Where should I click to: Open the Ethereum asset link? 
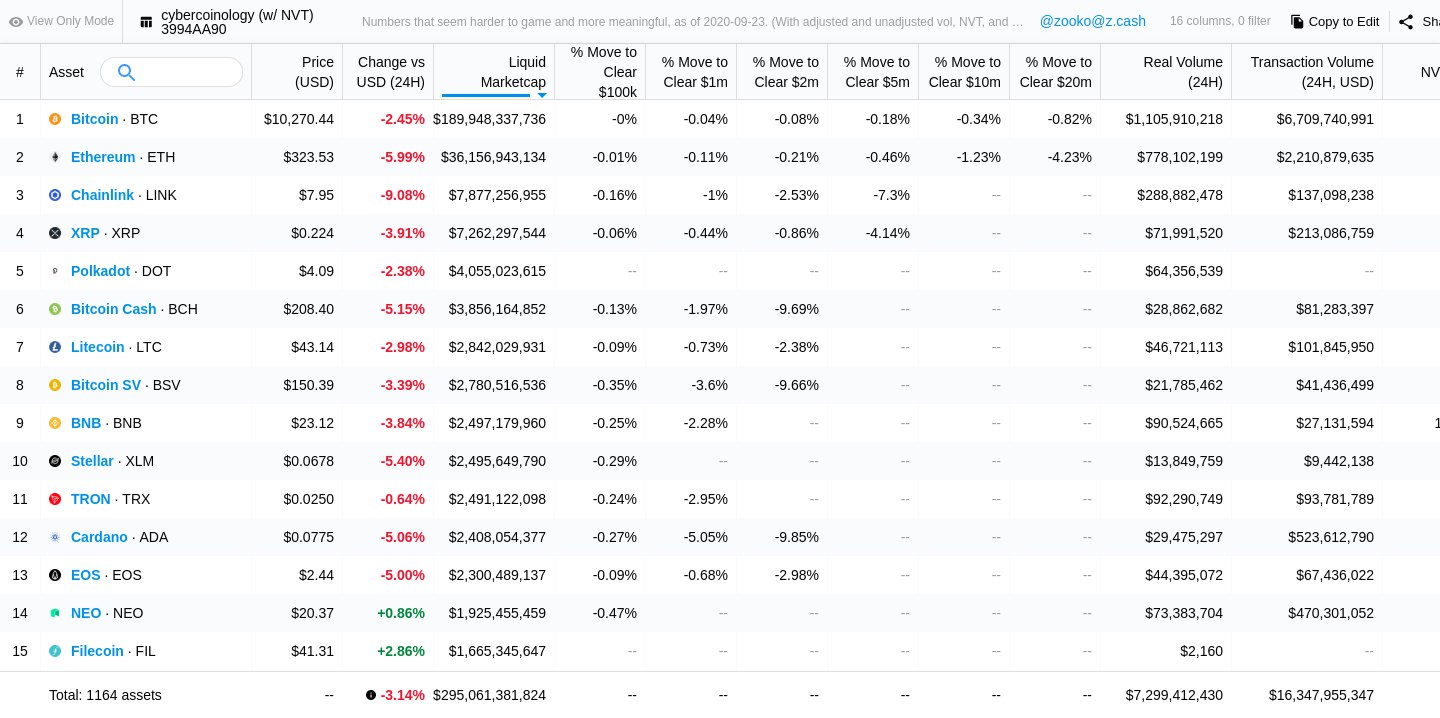click(103, 157)
